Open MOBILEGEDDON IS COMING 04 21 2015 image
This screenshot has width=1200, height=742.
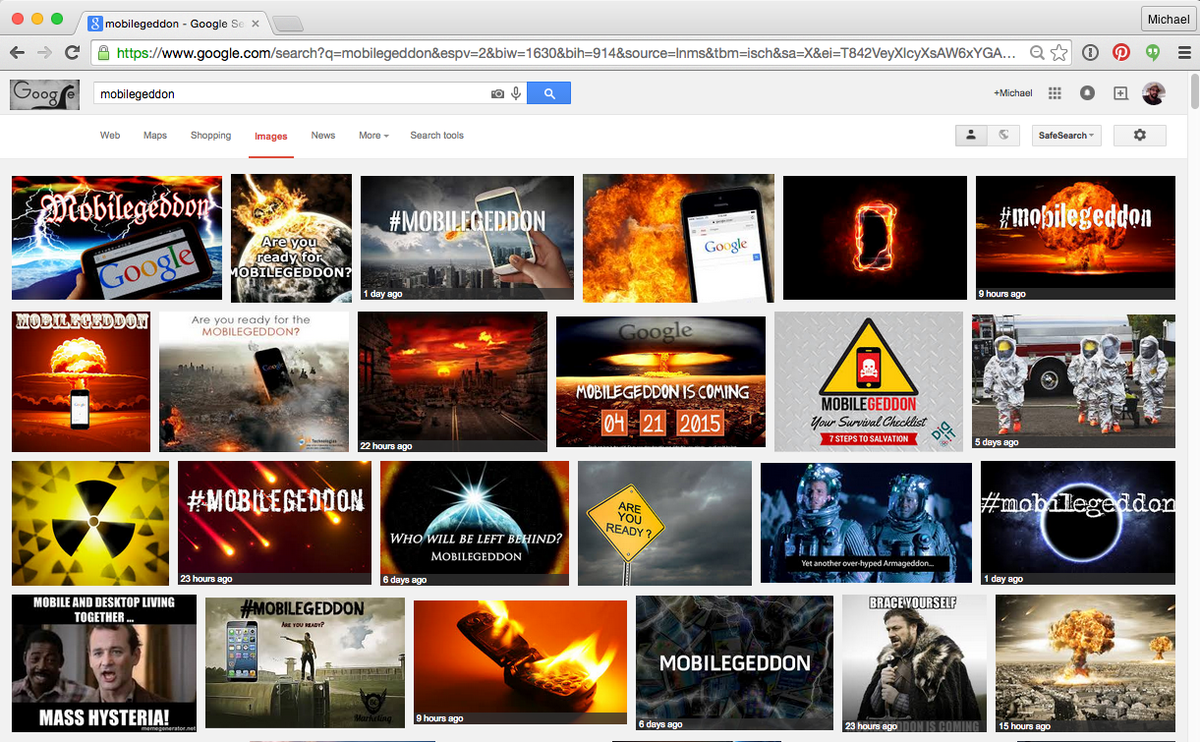[x=661, y=382]
